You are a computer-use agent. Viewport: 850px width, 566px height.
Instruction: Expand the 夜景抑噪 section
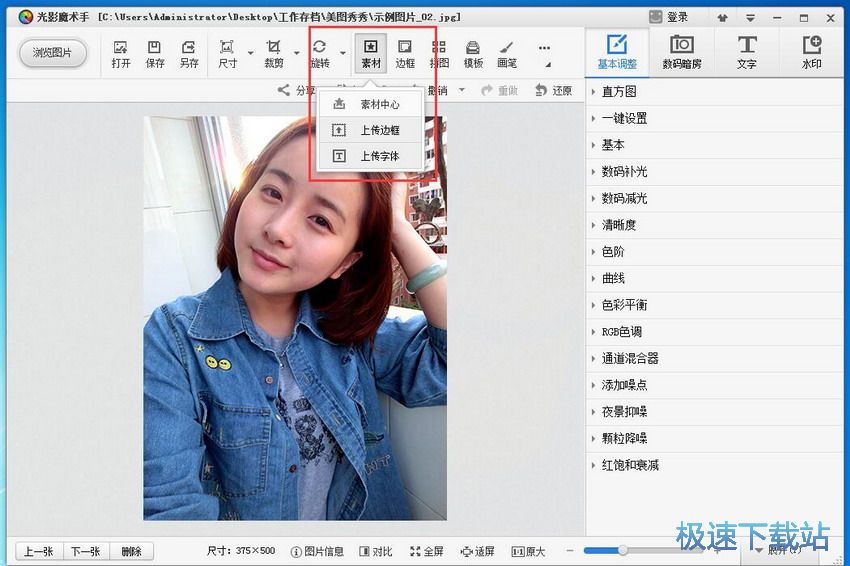(x=714, y=411)
